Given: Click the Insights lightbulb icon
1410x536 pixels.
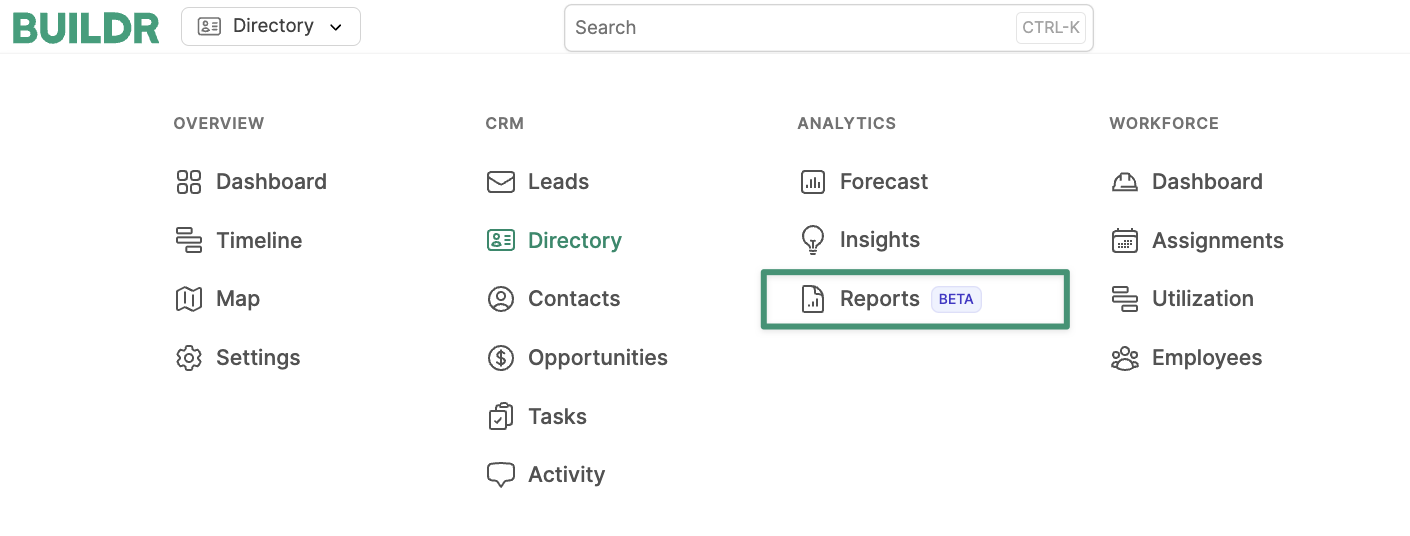Looking at the screenshot, I should (x=813, y=240).
